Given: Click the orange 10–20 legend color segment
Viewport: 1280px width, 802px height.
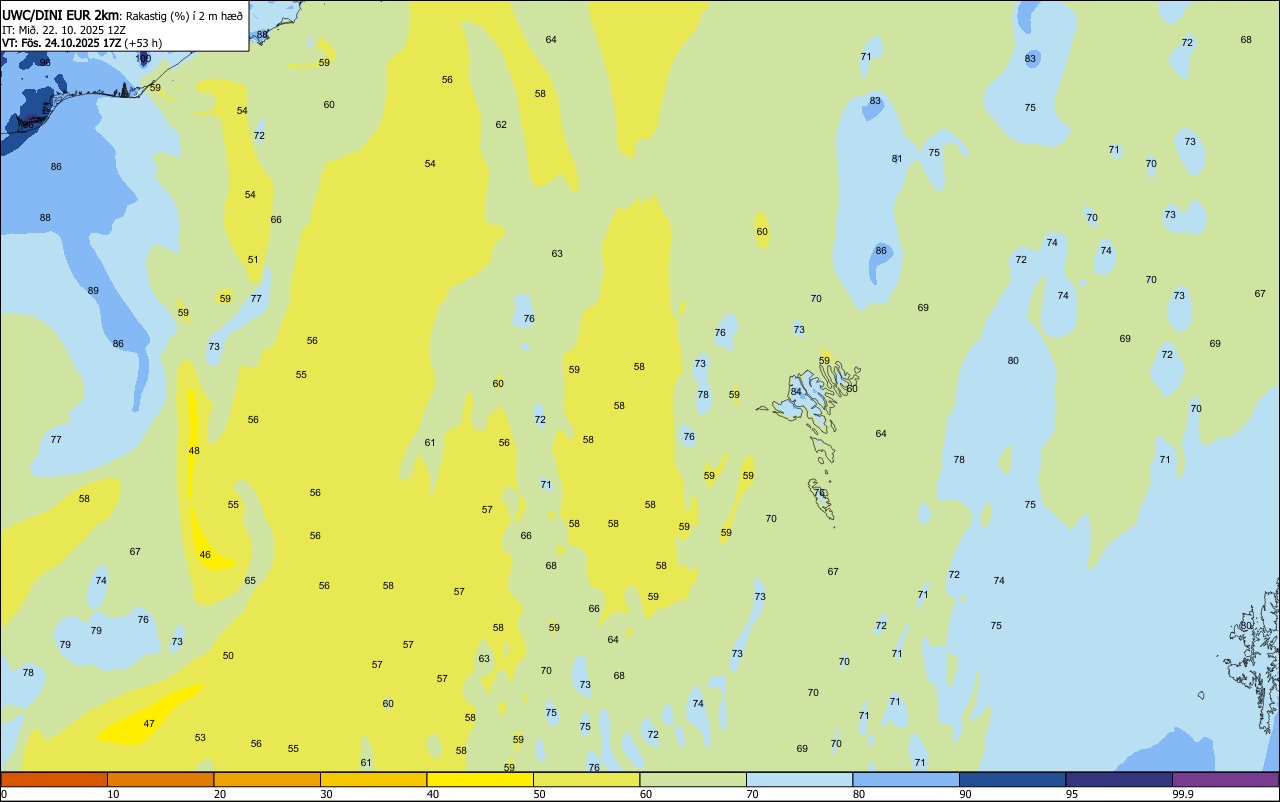Looking at the screenshot, I should [160, 779].
